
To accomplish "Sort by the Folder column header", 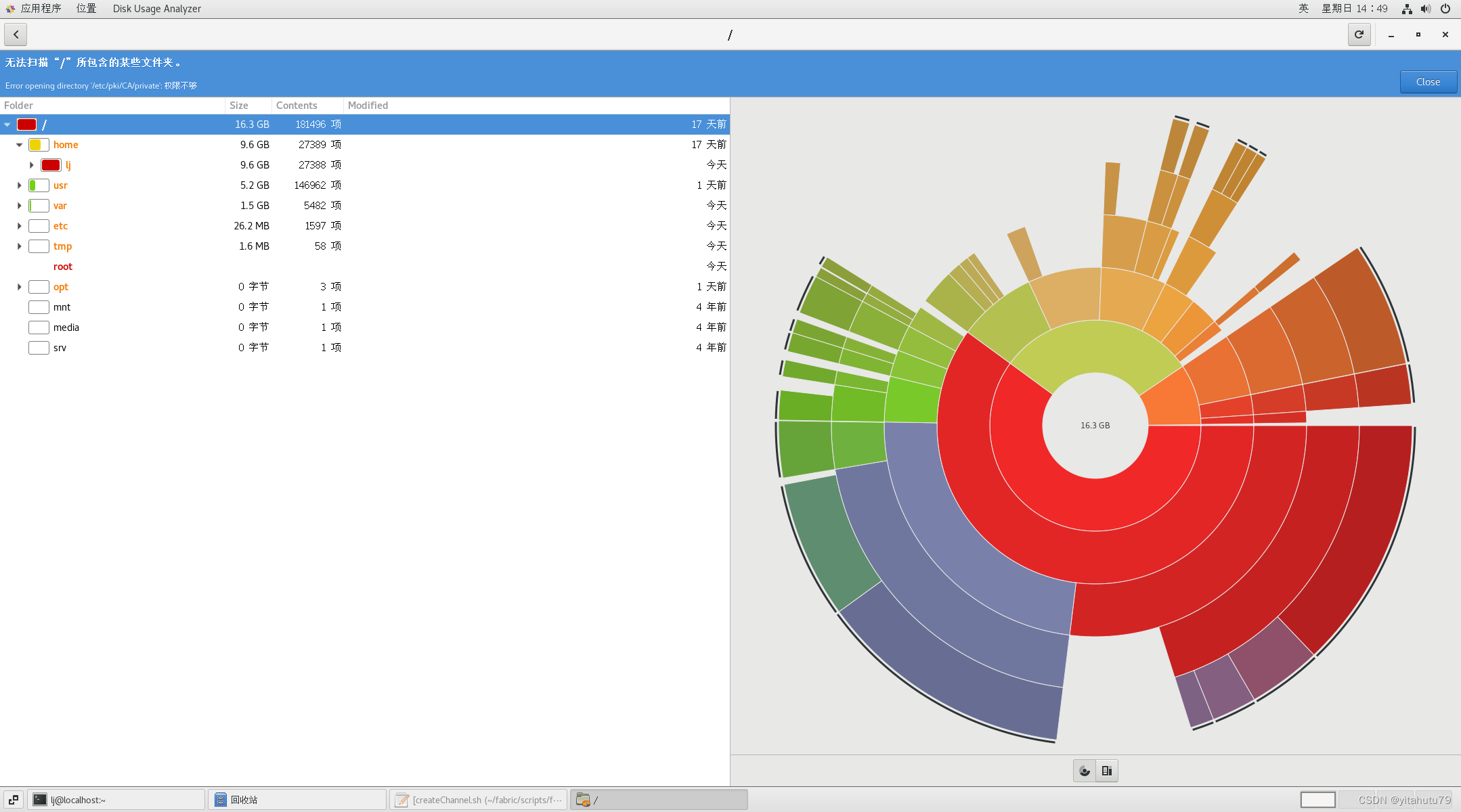I will pyautogui.click(x=112, y=106).
